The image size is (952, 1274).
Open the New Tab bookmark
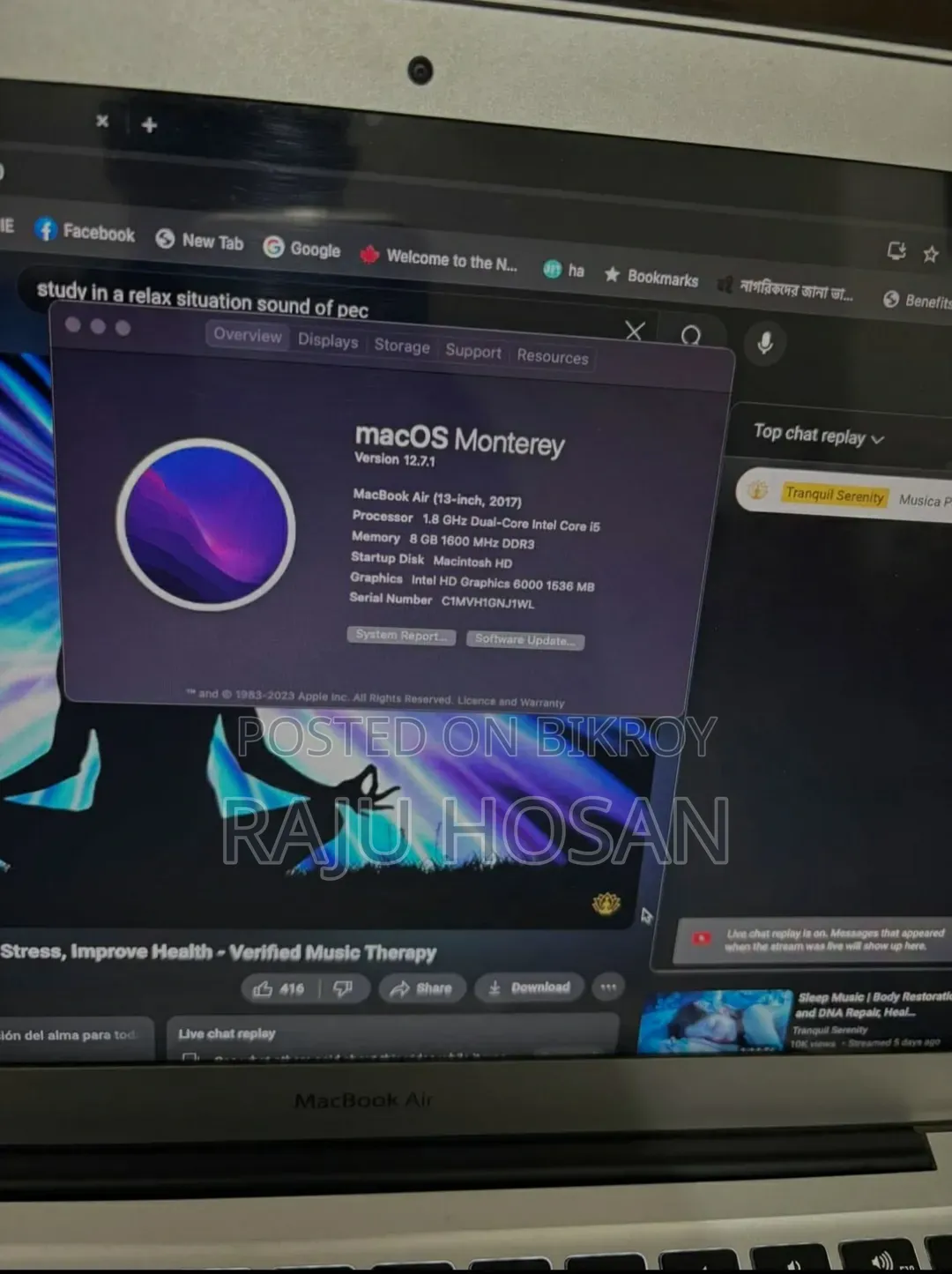click(x=199, y=240)
